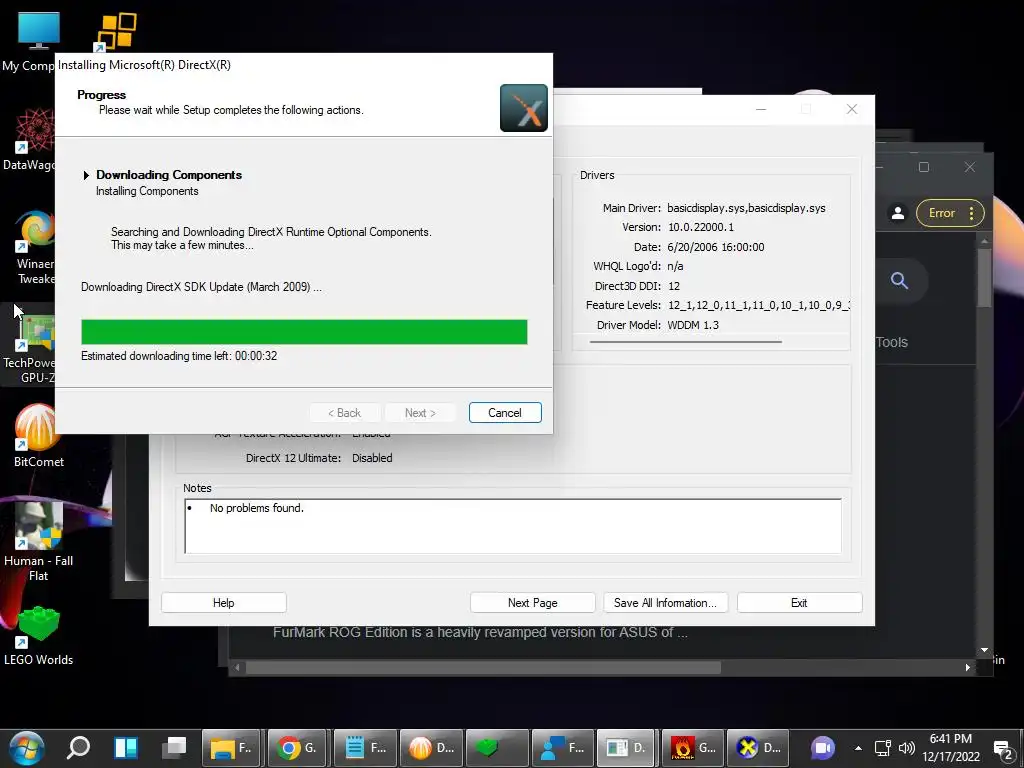Viewport: 1024px width, 768px height.
Task: Click the Feature Levels value text
Action: pyautogui.click(x=758, y=305)
